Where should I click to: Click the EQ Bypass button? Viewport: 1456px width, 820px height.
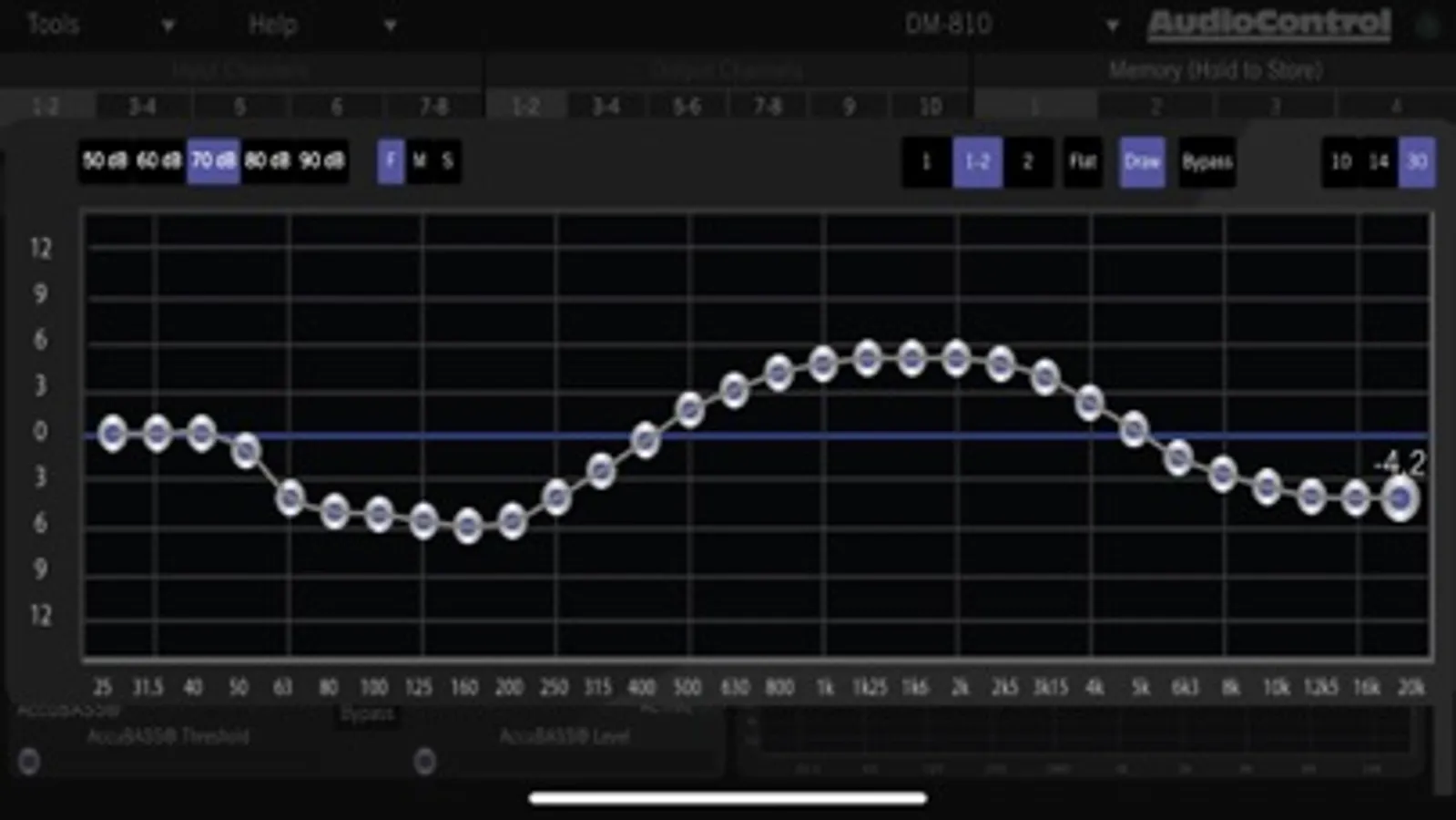[x=1207, y=162]
